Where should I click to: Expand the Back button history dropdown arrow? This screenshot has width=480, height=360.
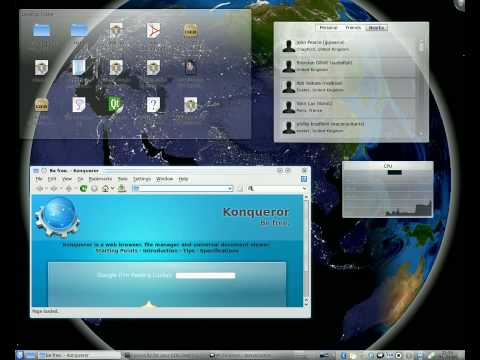click(x=46, y=189)
